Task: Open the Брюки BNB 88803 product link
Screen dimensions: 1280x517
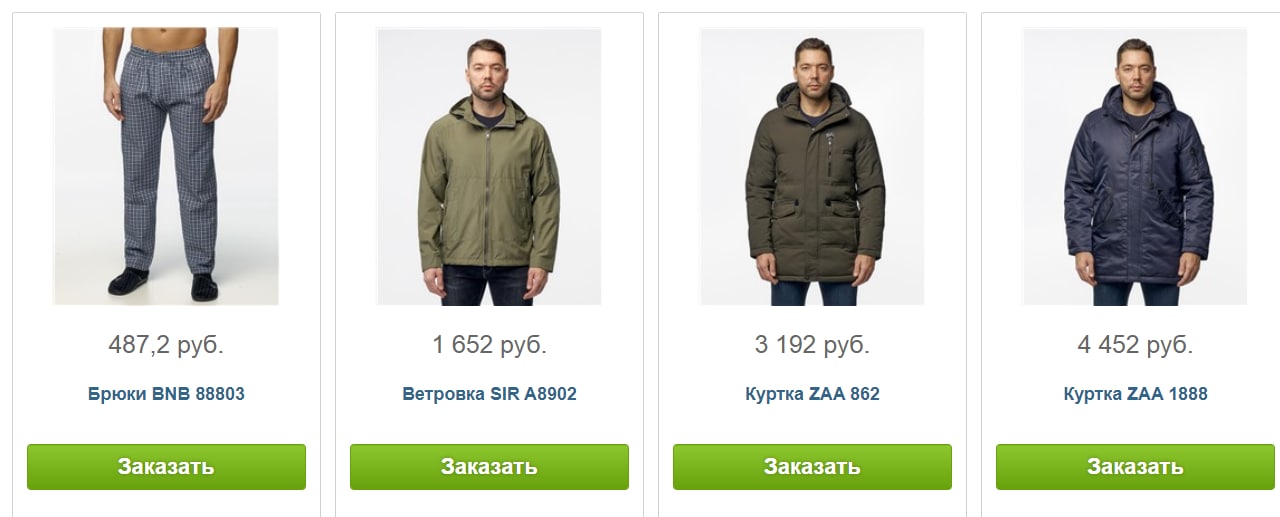Action: tap(166, 394)
